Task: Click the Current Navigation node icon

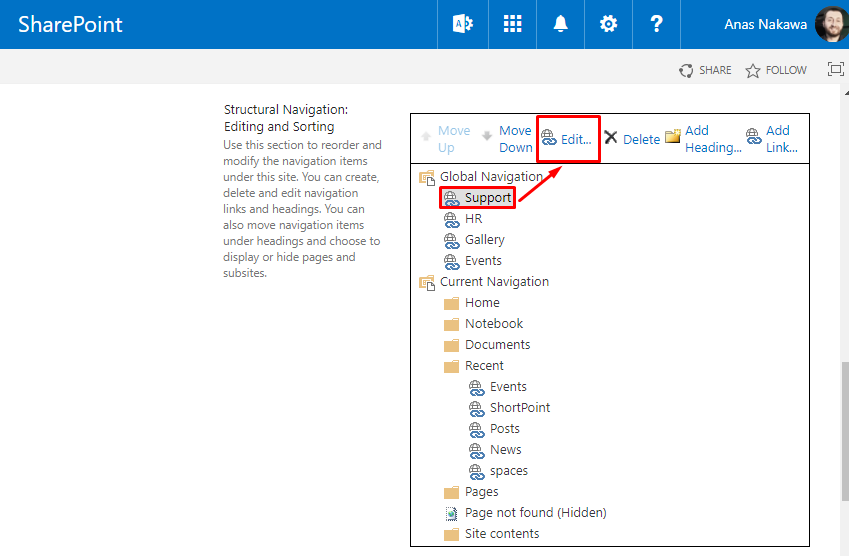Action: click(x=427, y=283)
